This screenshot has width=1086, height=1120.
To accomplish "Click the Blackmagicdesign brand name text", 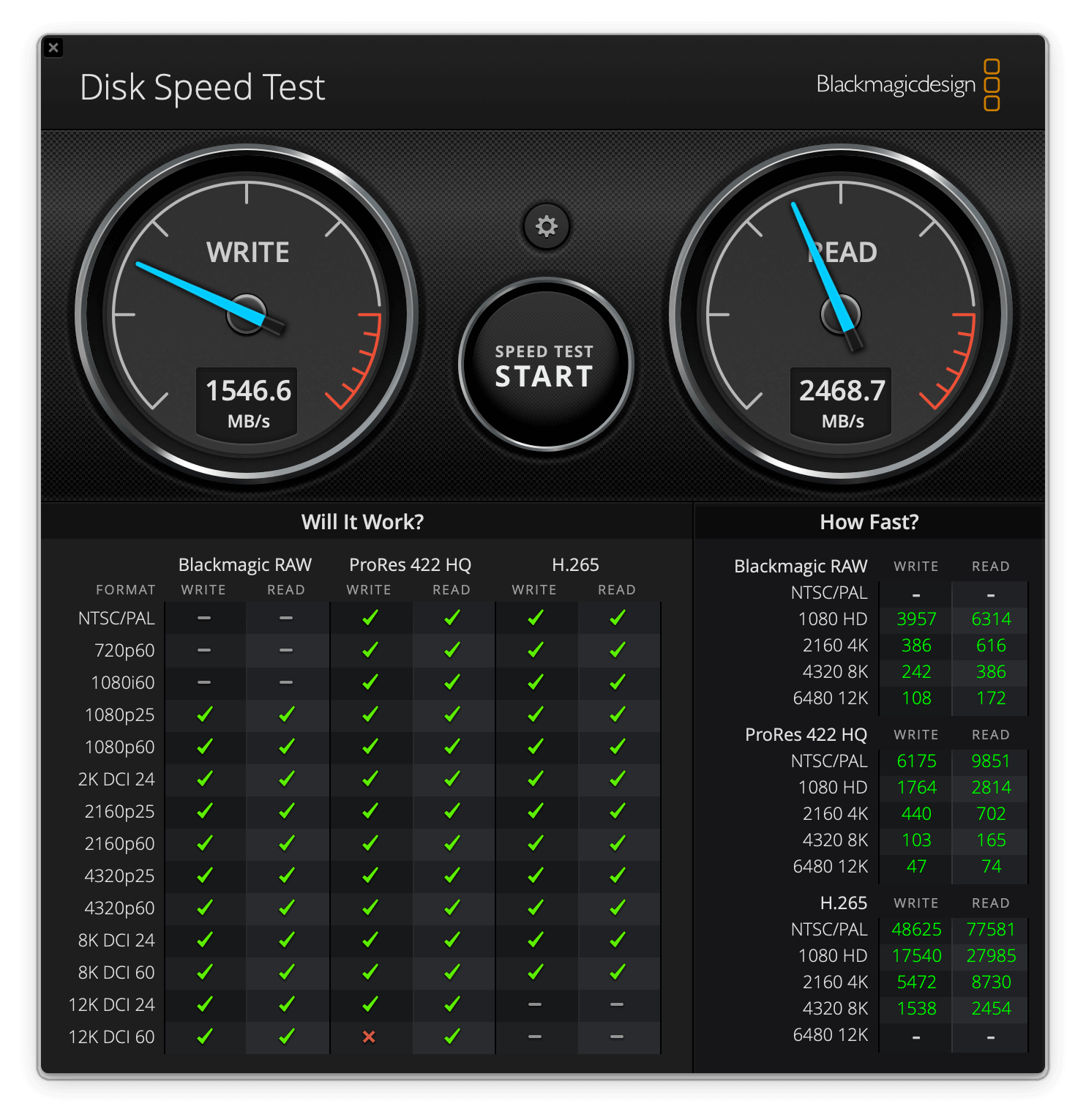I will click(895, 85).
